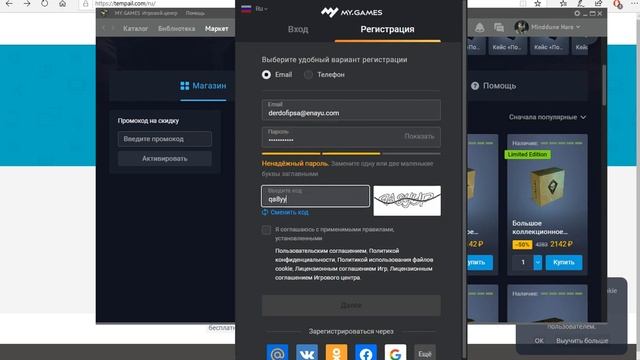Screen dimensions: 640x360
Task: Click the Магазин grid icon
Action: [x=184, y=86]
